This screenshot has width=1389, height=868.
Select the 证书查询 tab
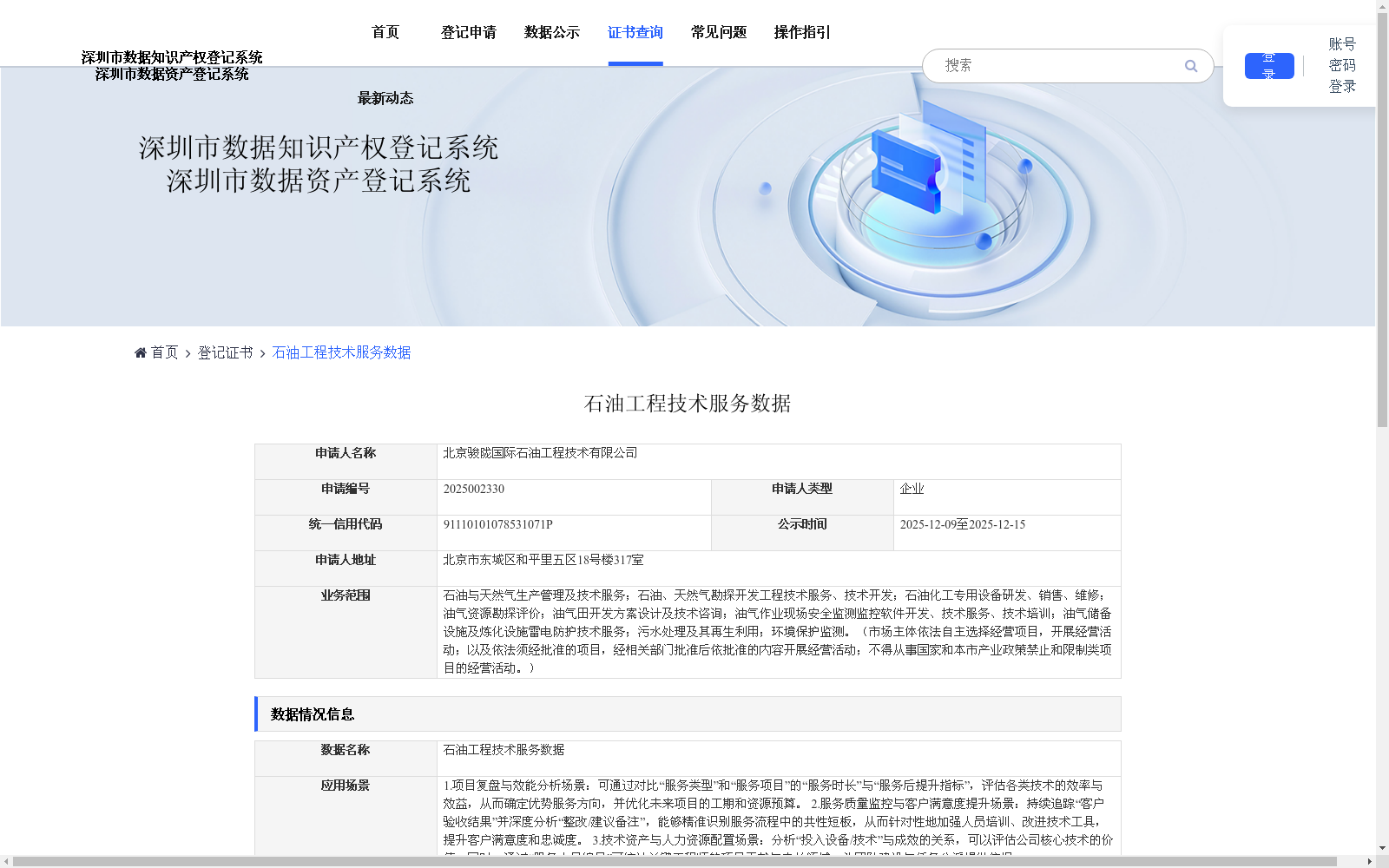coord(635,32)
